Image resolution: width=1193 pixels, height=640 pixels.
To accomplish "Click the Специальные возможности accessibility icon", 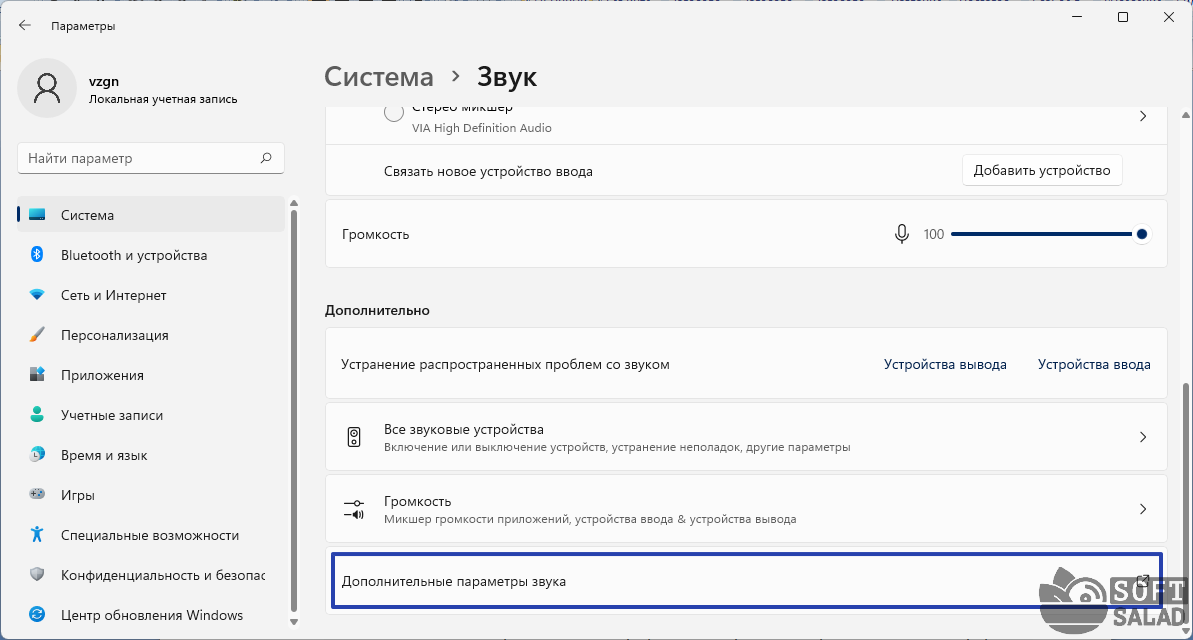I will click(37, 535).
